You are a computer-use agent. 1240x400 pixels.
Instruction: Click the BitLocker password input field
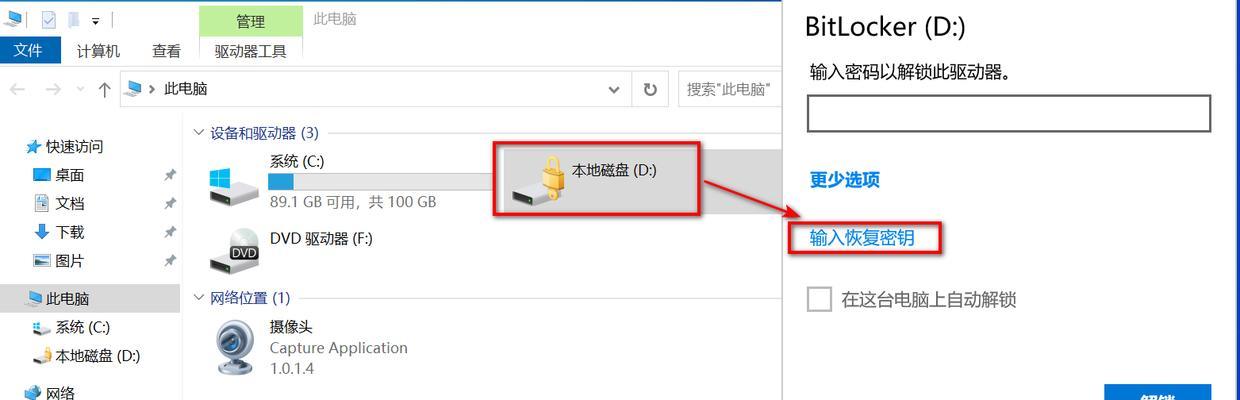click(1009, 114)
